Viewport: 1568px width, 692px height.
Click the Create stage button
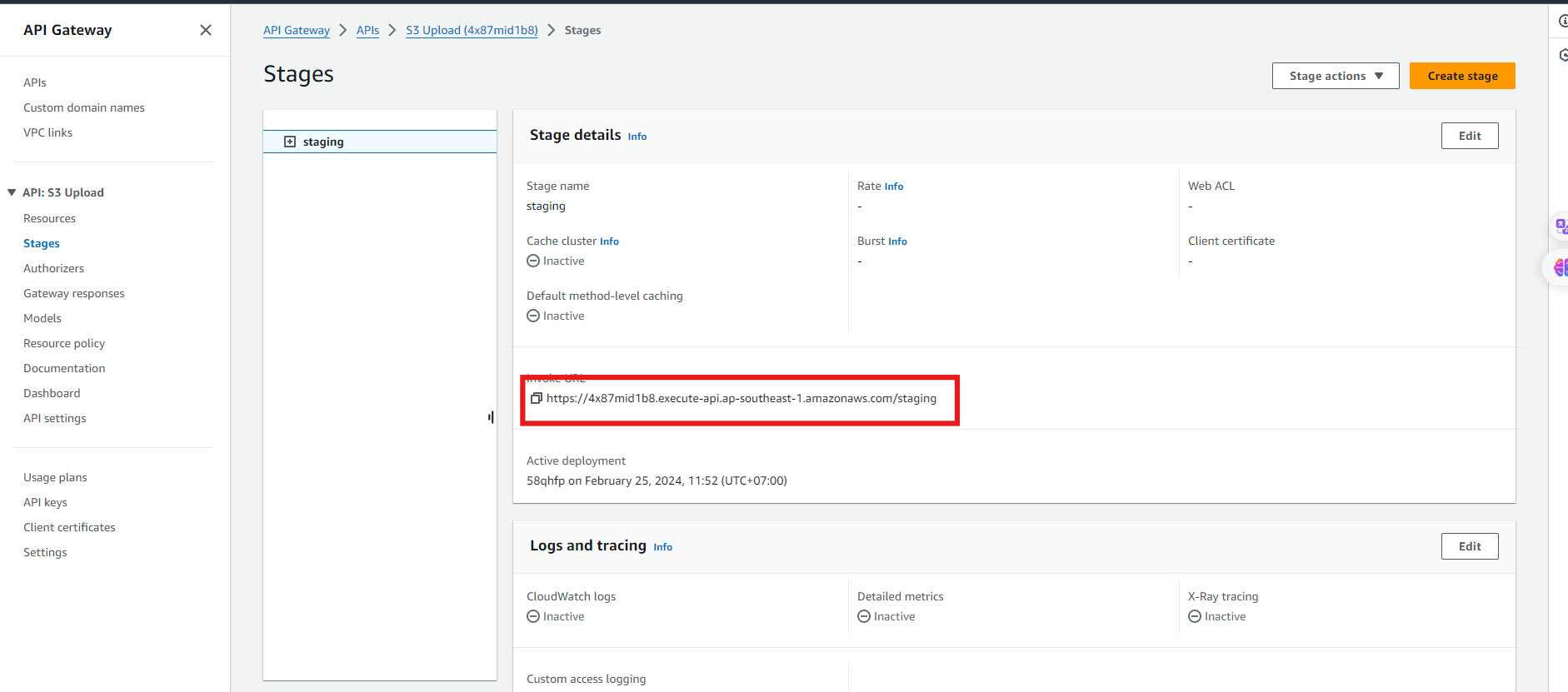click(1462, 76)
